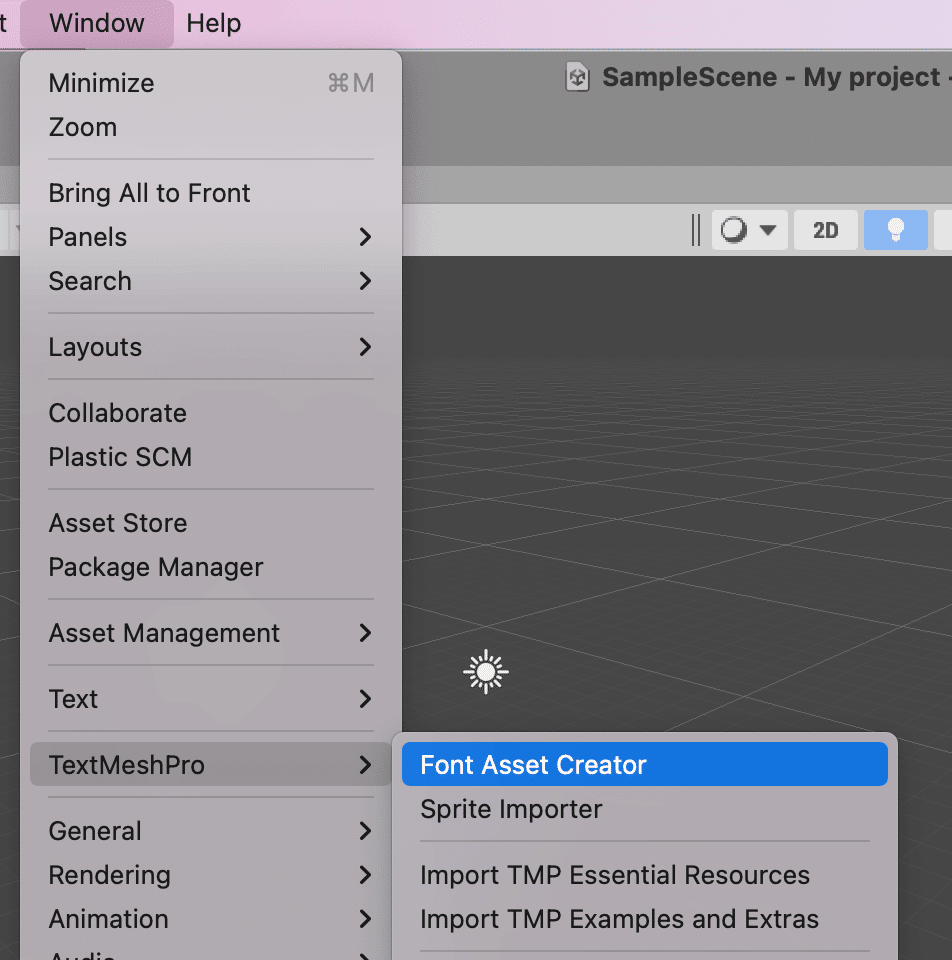This screenshot has height=960, width=952.
Task: Expand the General submenu
Action: coord(211,831)
